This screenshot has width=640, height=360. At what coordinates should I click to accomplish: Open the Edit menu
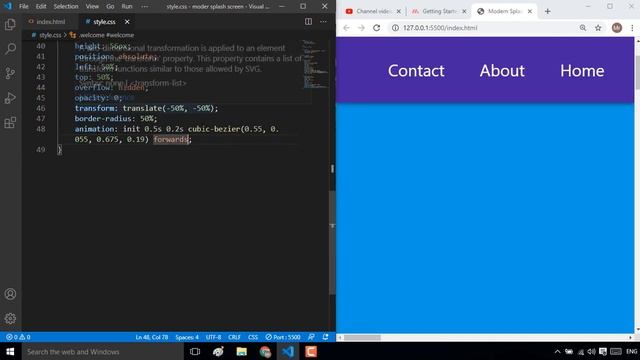[x=41, y=7]
